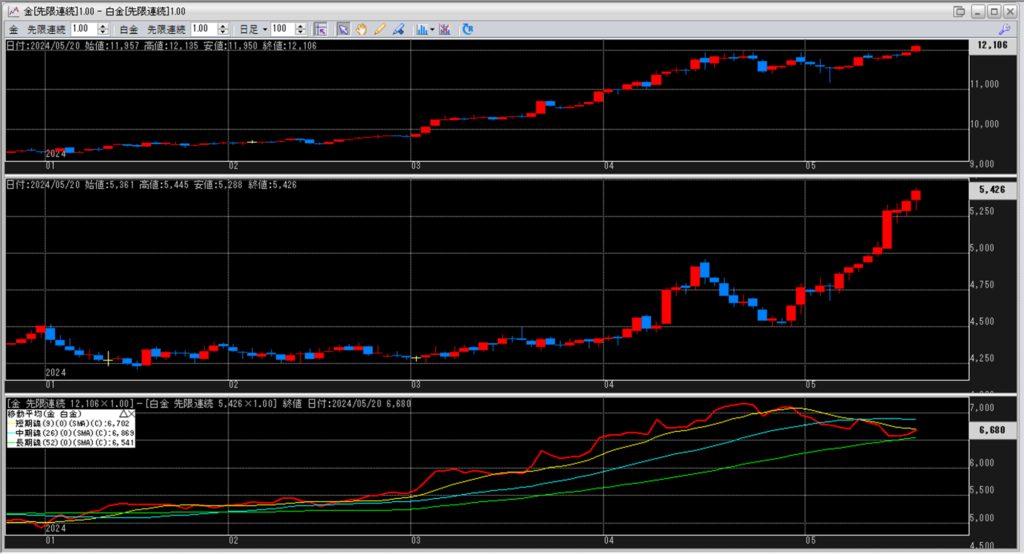Viewport: 1024px width, 554px height.
Task: Collapse the 移動平均 legend with triangle
Action: (x=123, y=413)
